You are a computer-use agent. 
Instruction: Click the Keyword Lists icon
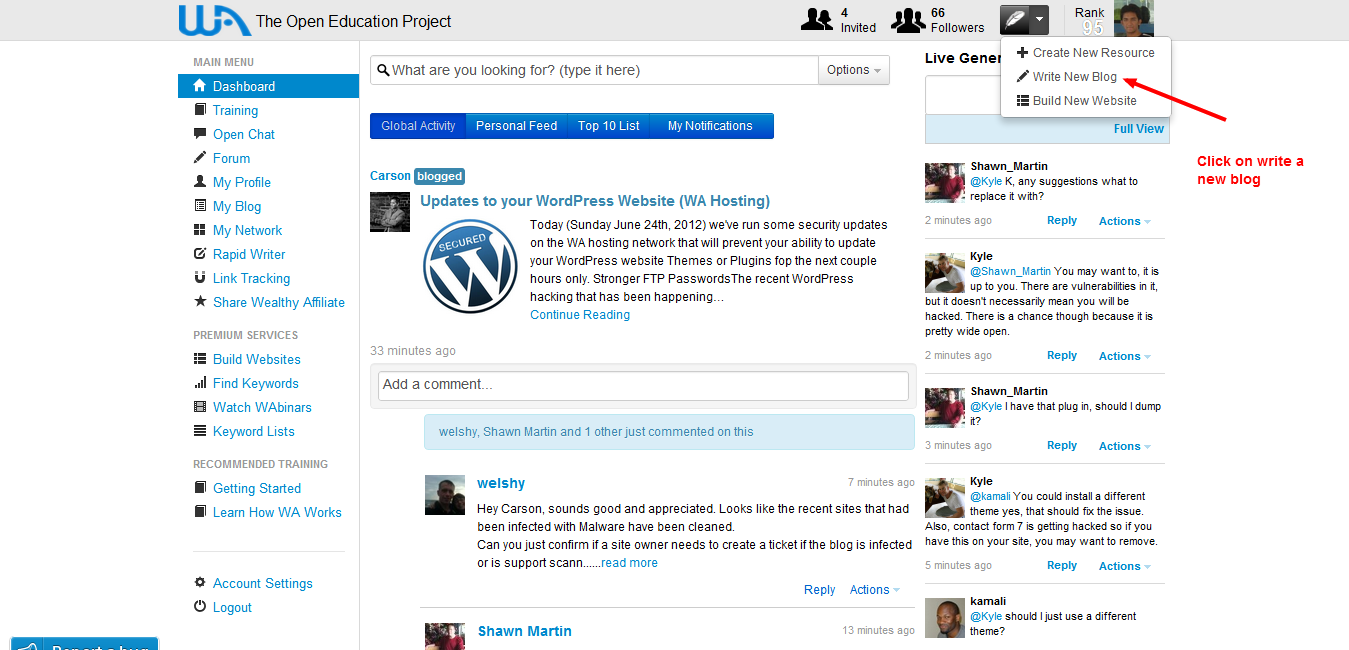tap(200, 431)
